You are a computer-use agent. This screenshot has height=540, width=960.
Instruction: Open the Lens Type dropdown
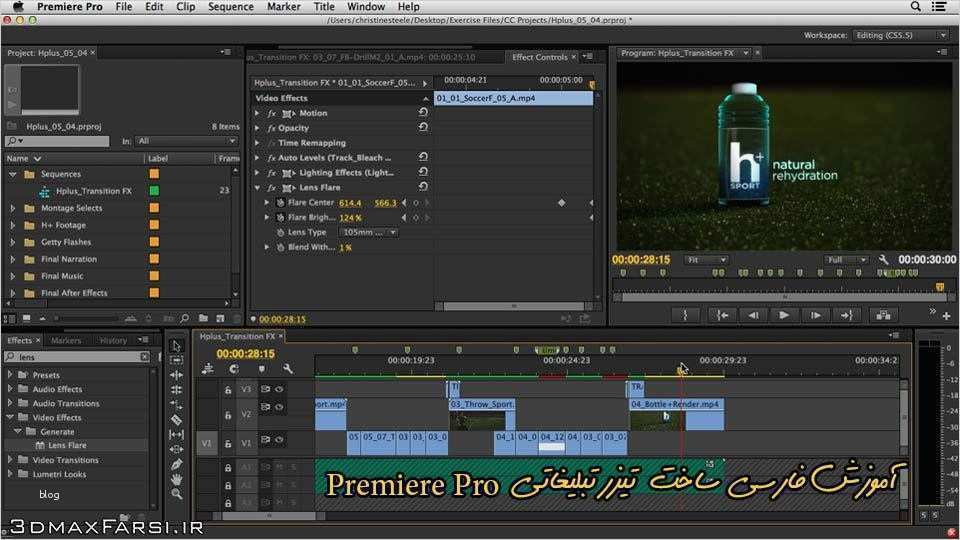[369, 233]
